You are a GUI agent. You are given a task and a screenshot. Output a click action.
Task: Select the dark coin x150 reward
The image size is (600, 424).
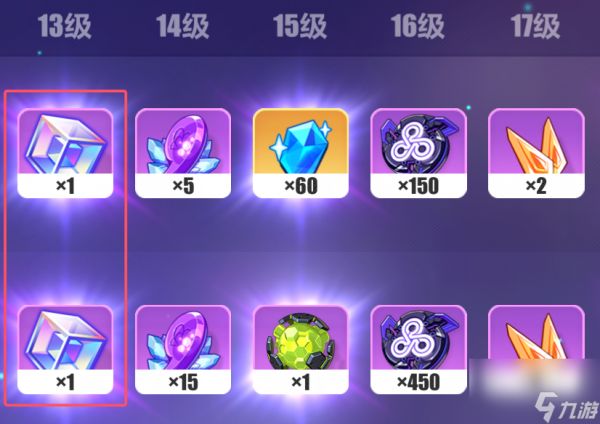coord(419,153)
